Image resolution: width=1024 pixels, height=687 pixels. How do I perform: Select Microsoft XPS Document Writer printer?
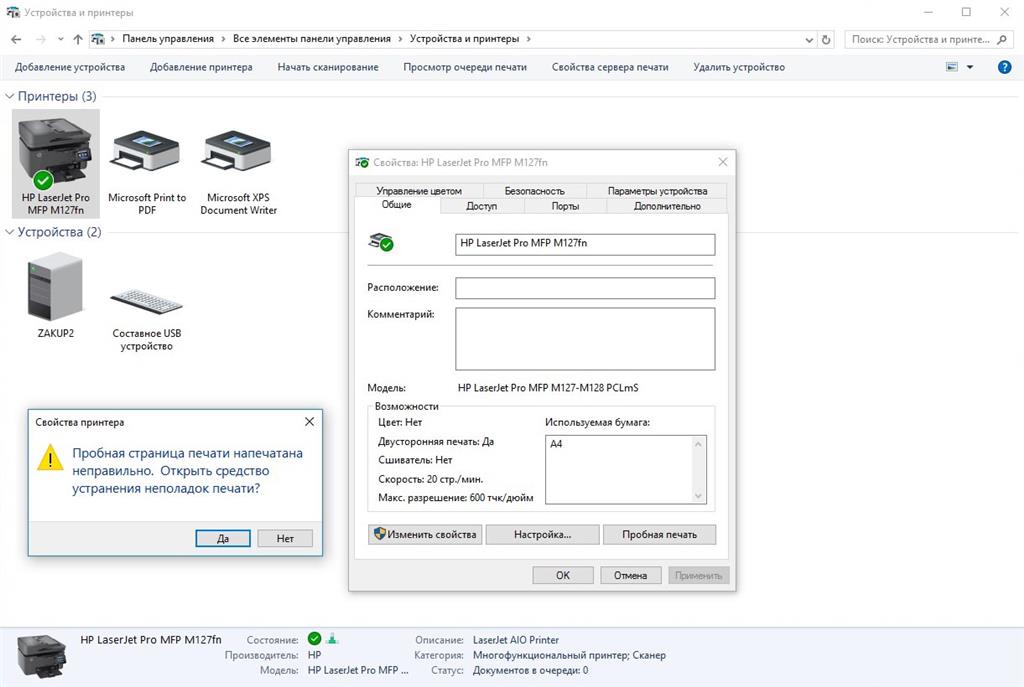click(238, 172)
